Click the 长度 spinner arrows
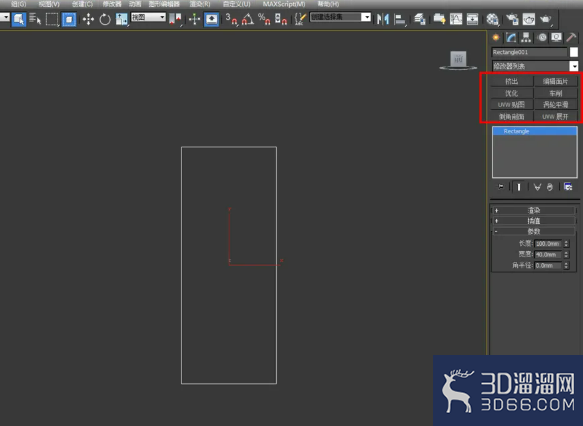 [x=566, y=244]
